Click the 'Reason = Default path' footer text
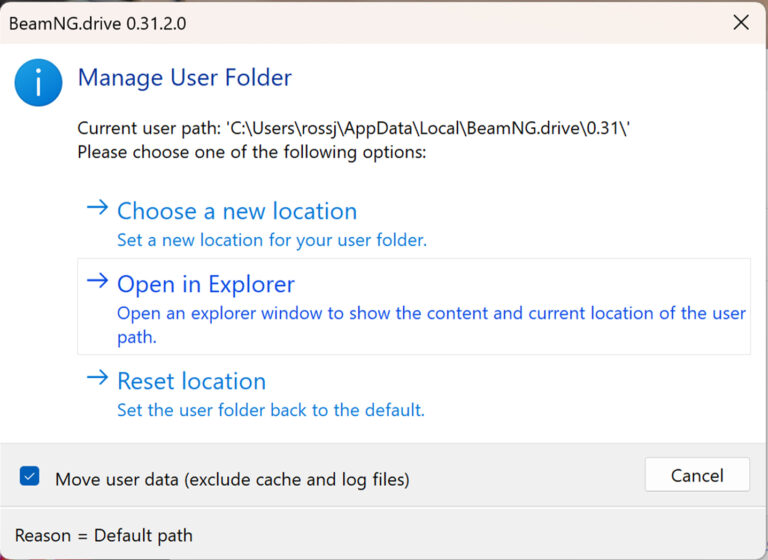The width and height of the screenshot is (768, 560). click(103, 535)
